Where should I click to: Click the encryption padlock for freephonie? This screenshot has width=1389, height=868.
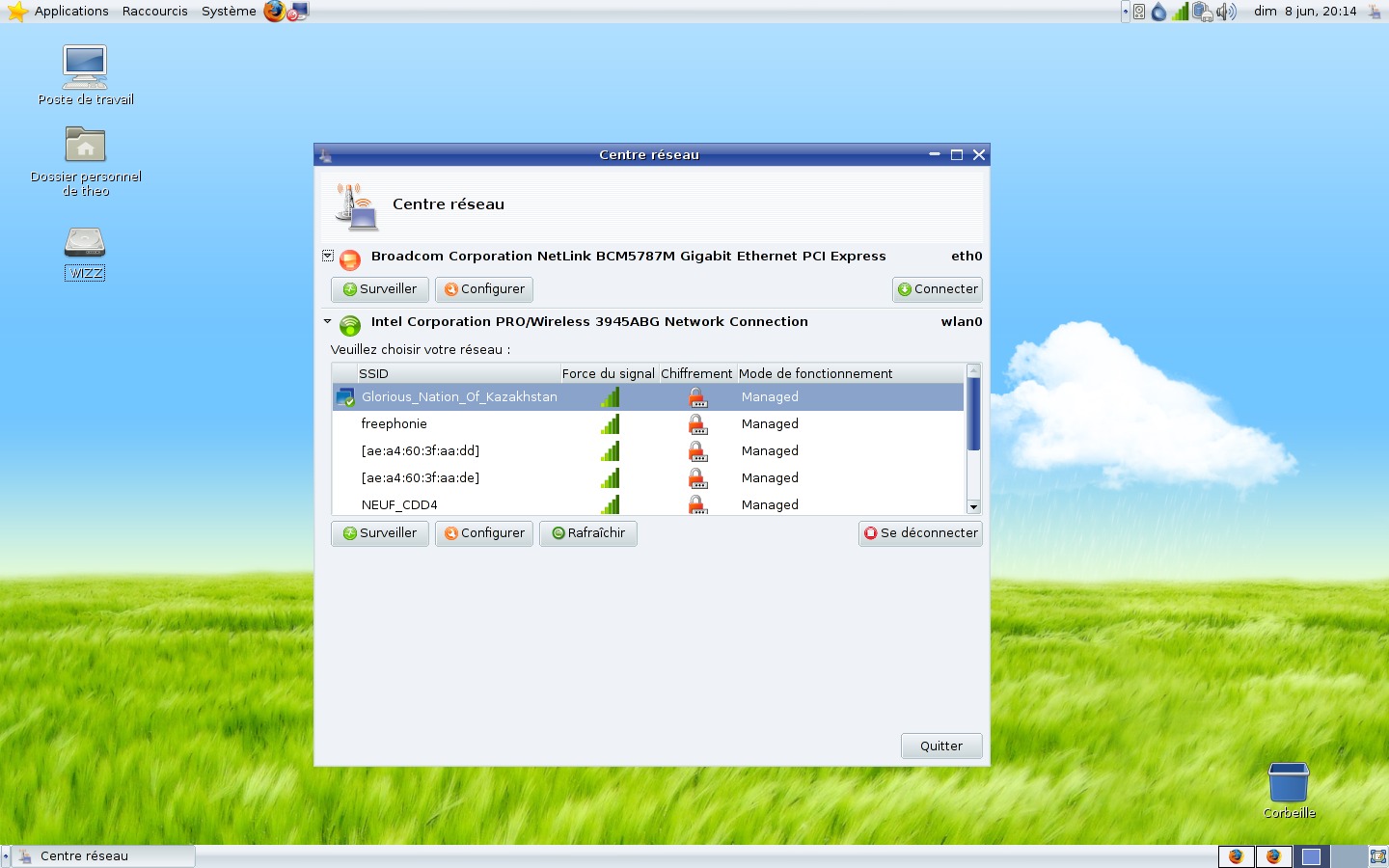pos(697,423)
